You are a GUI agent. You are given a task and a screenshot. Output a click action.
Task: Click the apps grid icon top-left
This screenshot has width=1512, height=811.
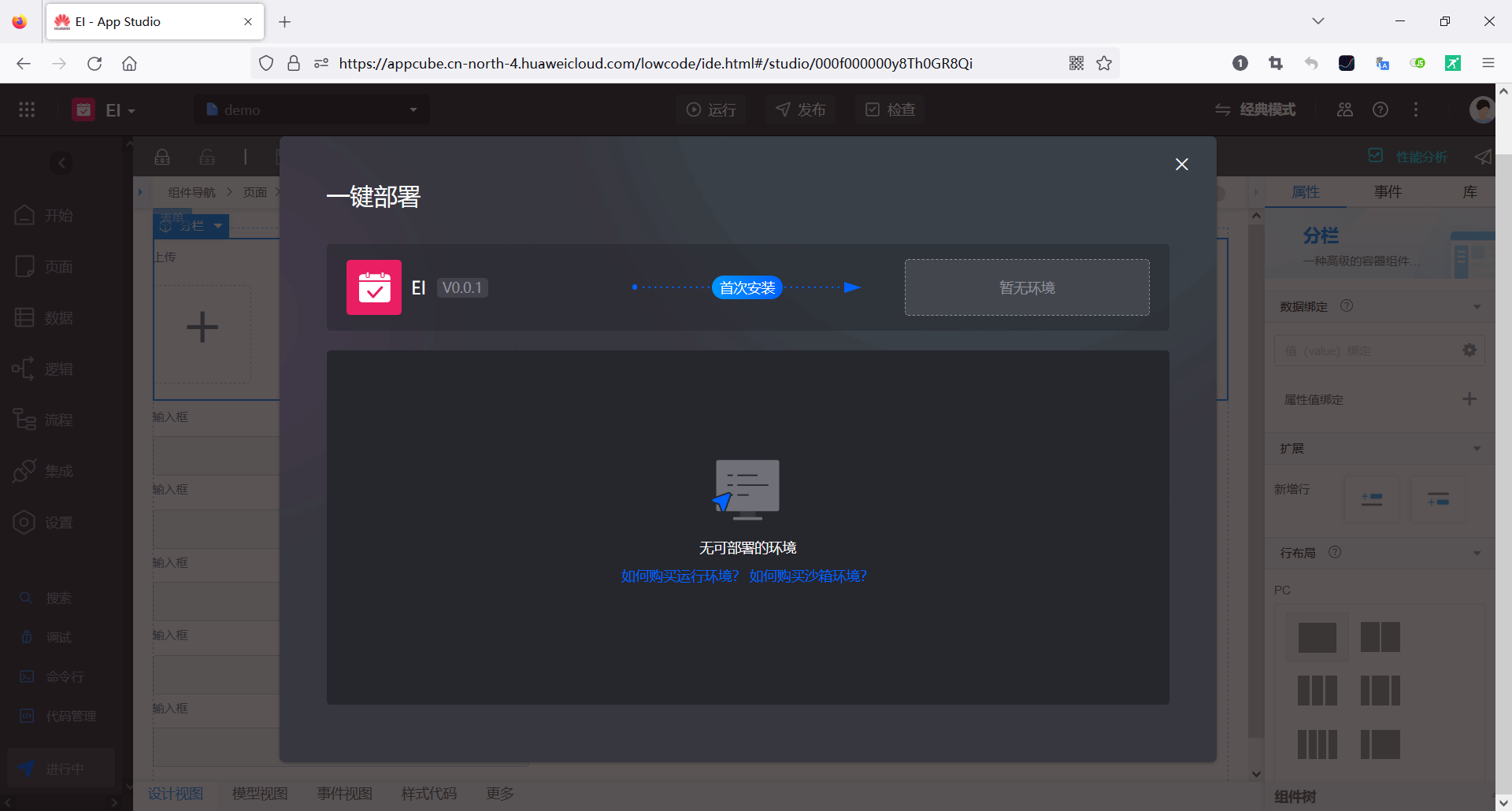(26, 109)
